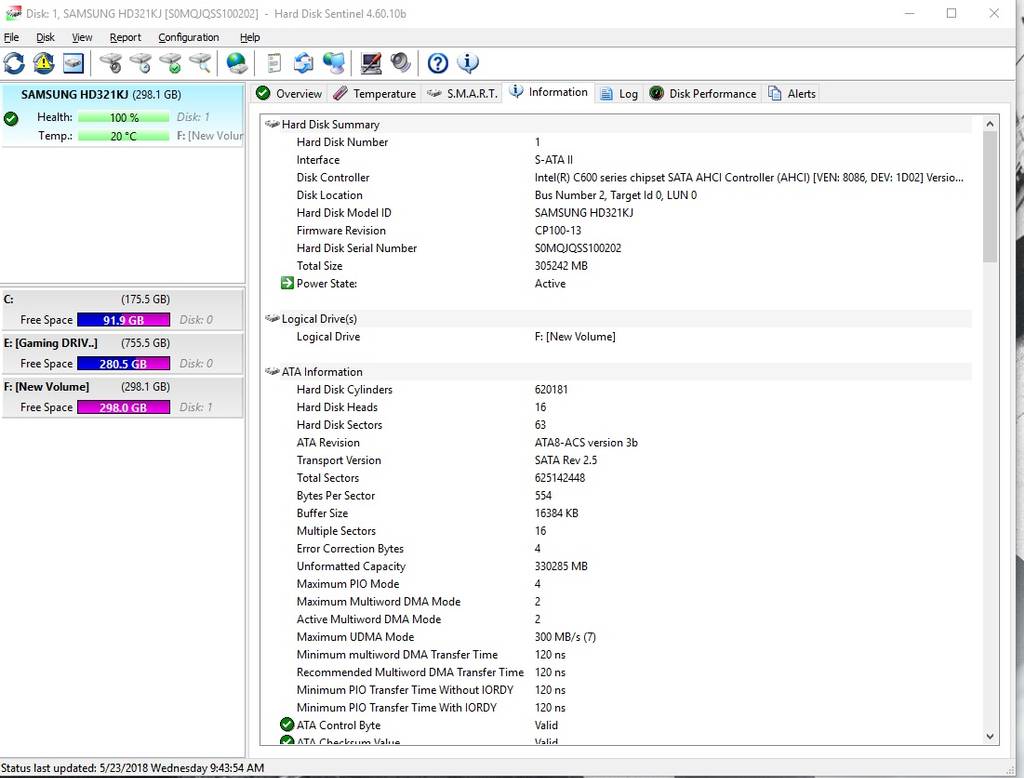Click the speaker sound alert icon
The image size is (1024, 778).
pos(400,63)
